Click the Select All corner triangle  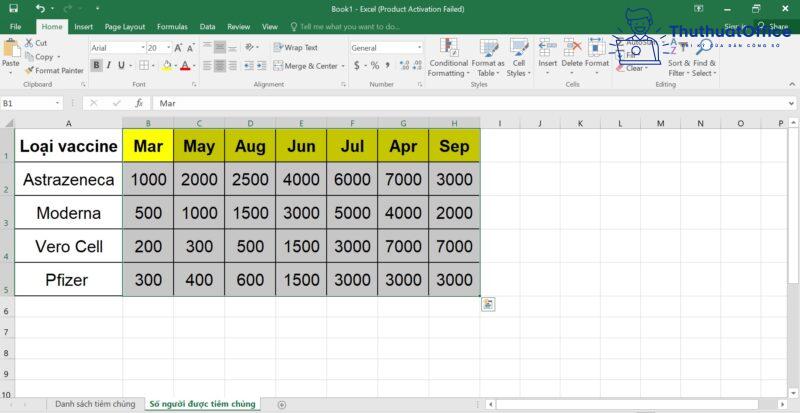pyautogui.click(x=7, y=123)
